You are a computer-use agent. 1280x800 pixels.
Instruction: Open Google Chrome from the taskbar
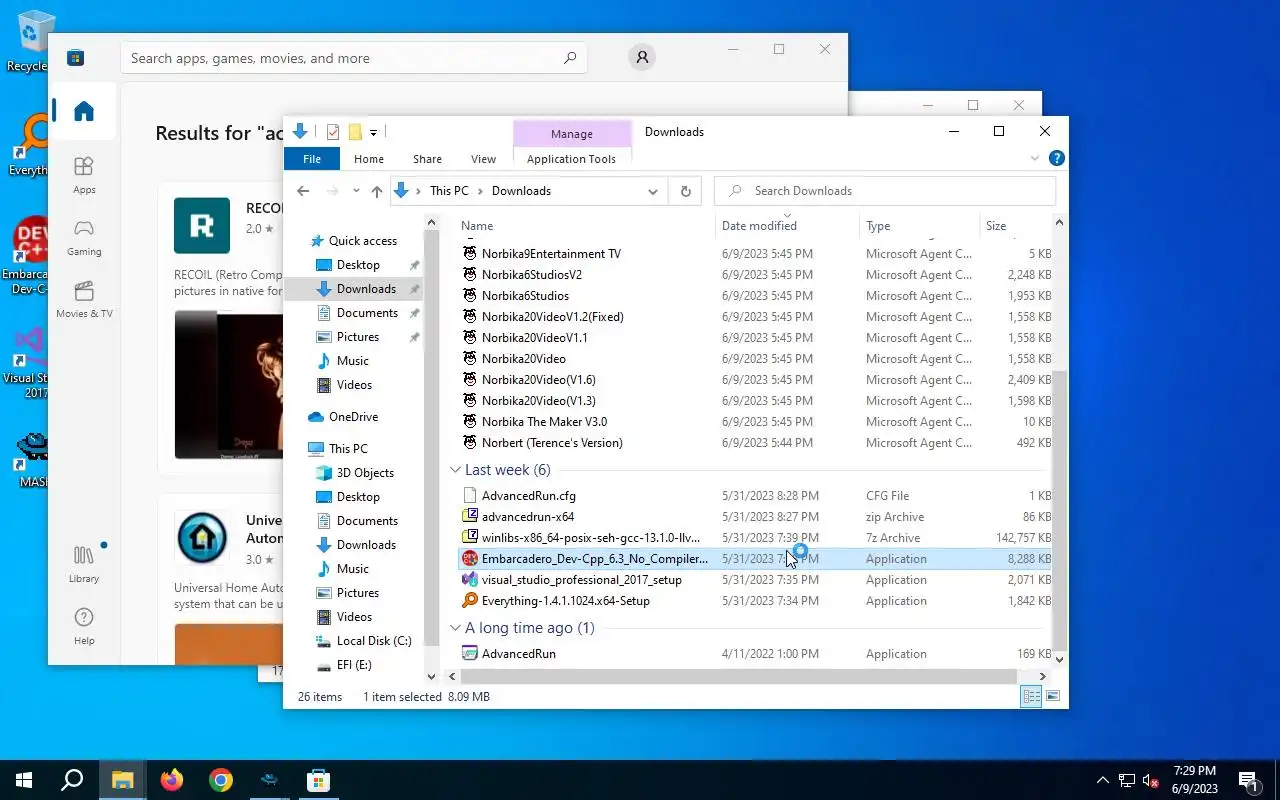[x=221, y=780]
